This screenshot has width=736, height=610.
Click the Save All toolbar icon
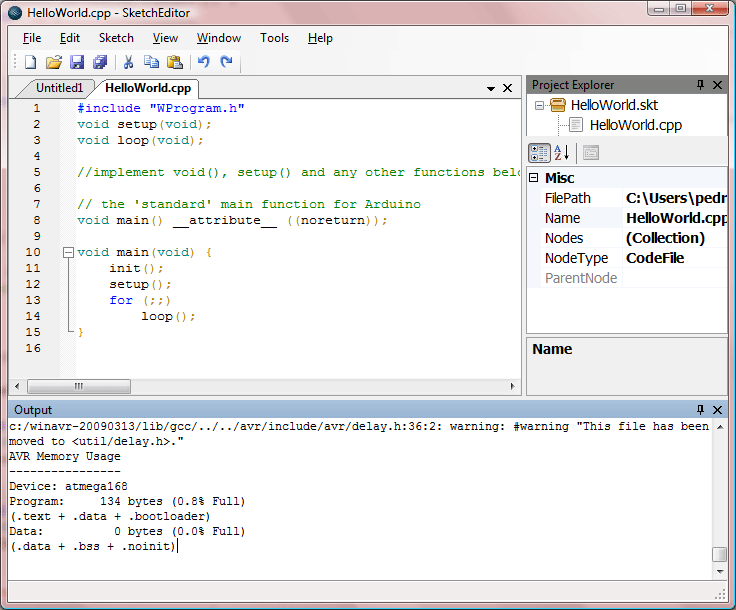[x=100, y=62]
